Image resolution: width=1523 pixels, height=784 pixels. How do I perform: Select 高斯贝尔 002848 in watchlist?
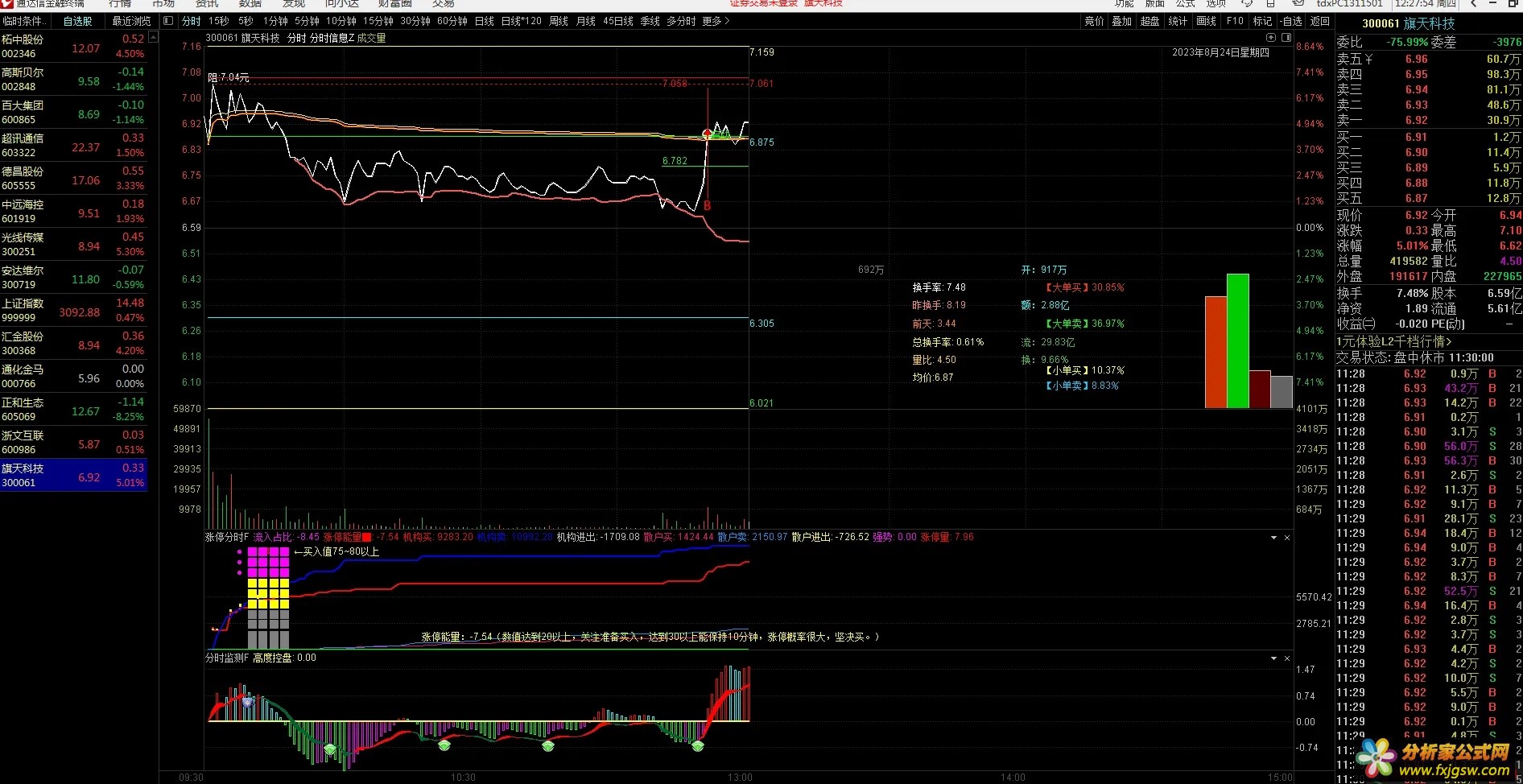(x=74, y=80)
